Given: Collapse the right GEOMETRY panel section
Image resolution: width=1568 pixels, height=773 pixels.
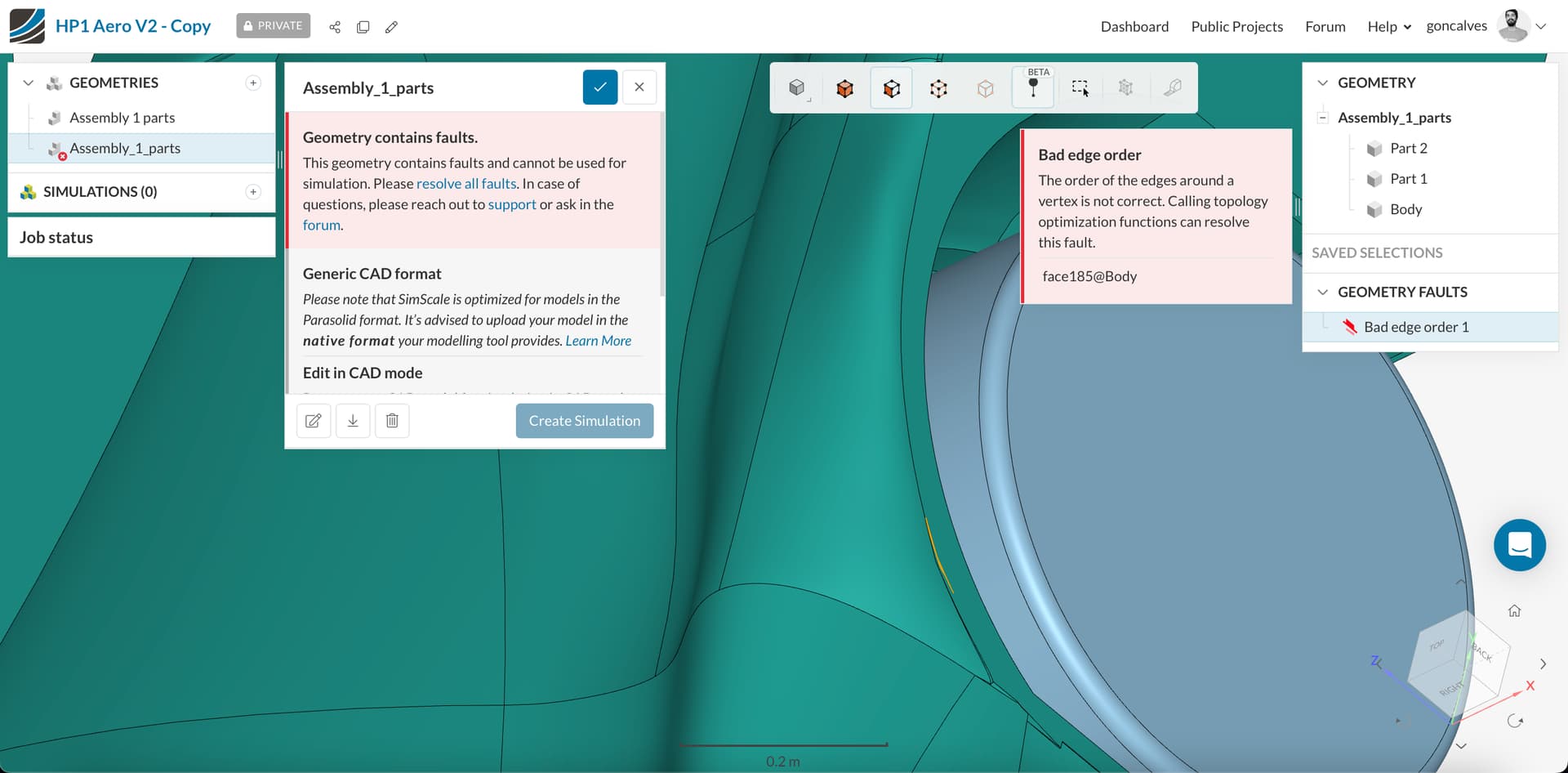Looking at the screenshot, I should (x=1323, y=83).
